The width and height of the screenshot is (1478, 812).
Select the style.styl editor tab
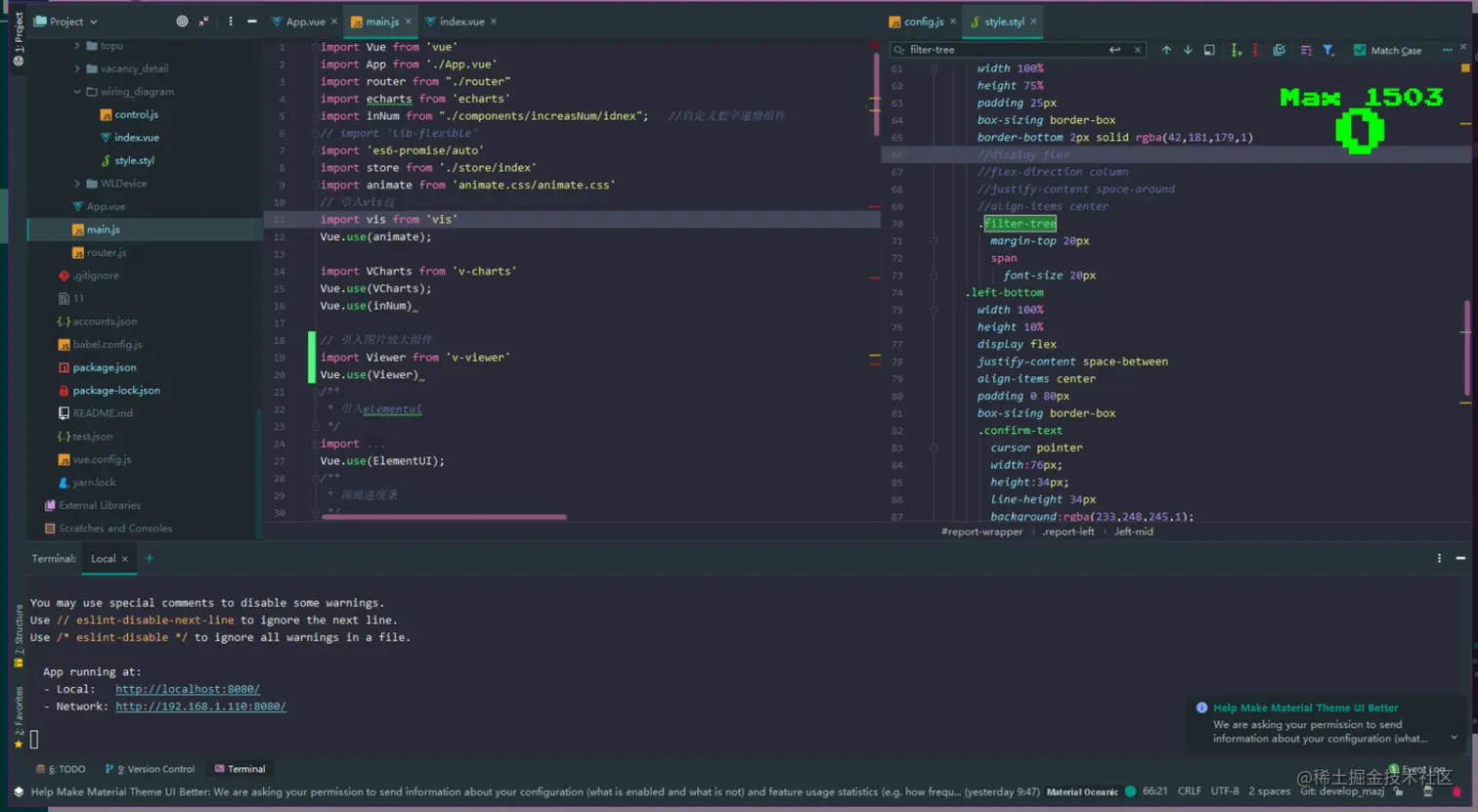(x=1004, y=21)
